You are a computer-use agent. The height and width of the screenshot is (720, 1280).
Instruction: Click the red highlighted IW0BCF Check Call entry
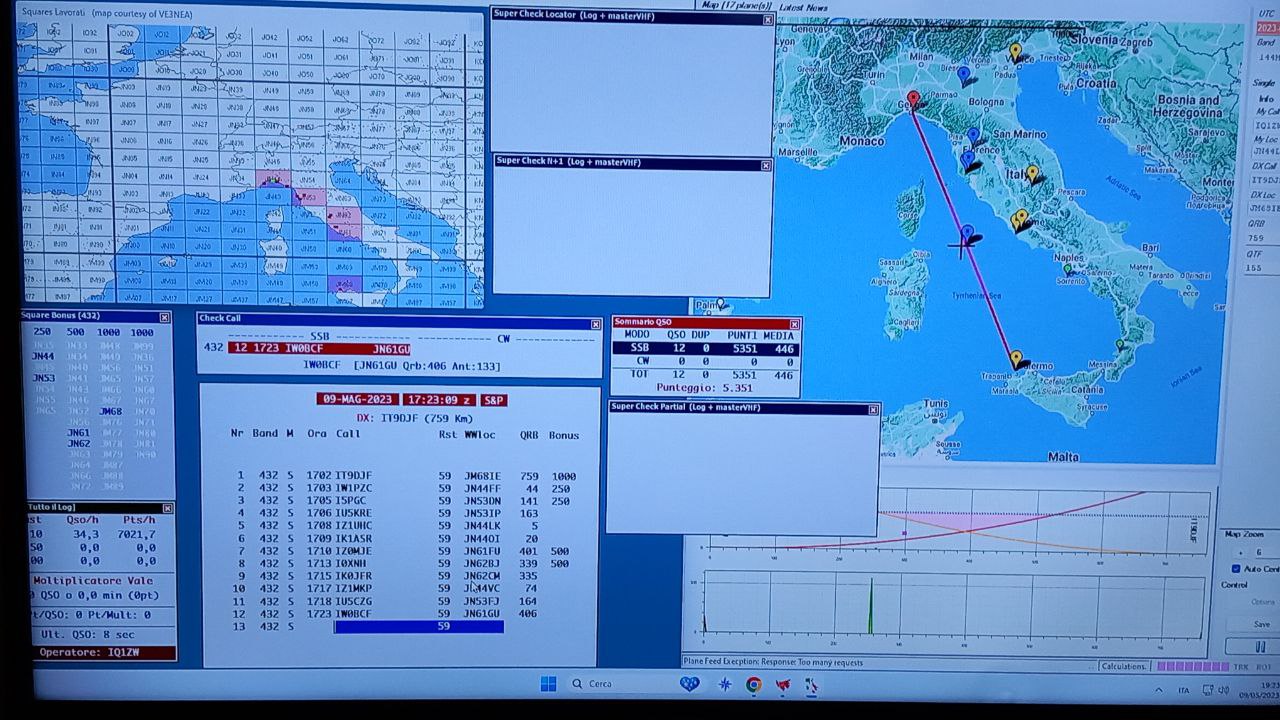tap(319, 349)
